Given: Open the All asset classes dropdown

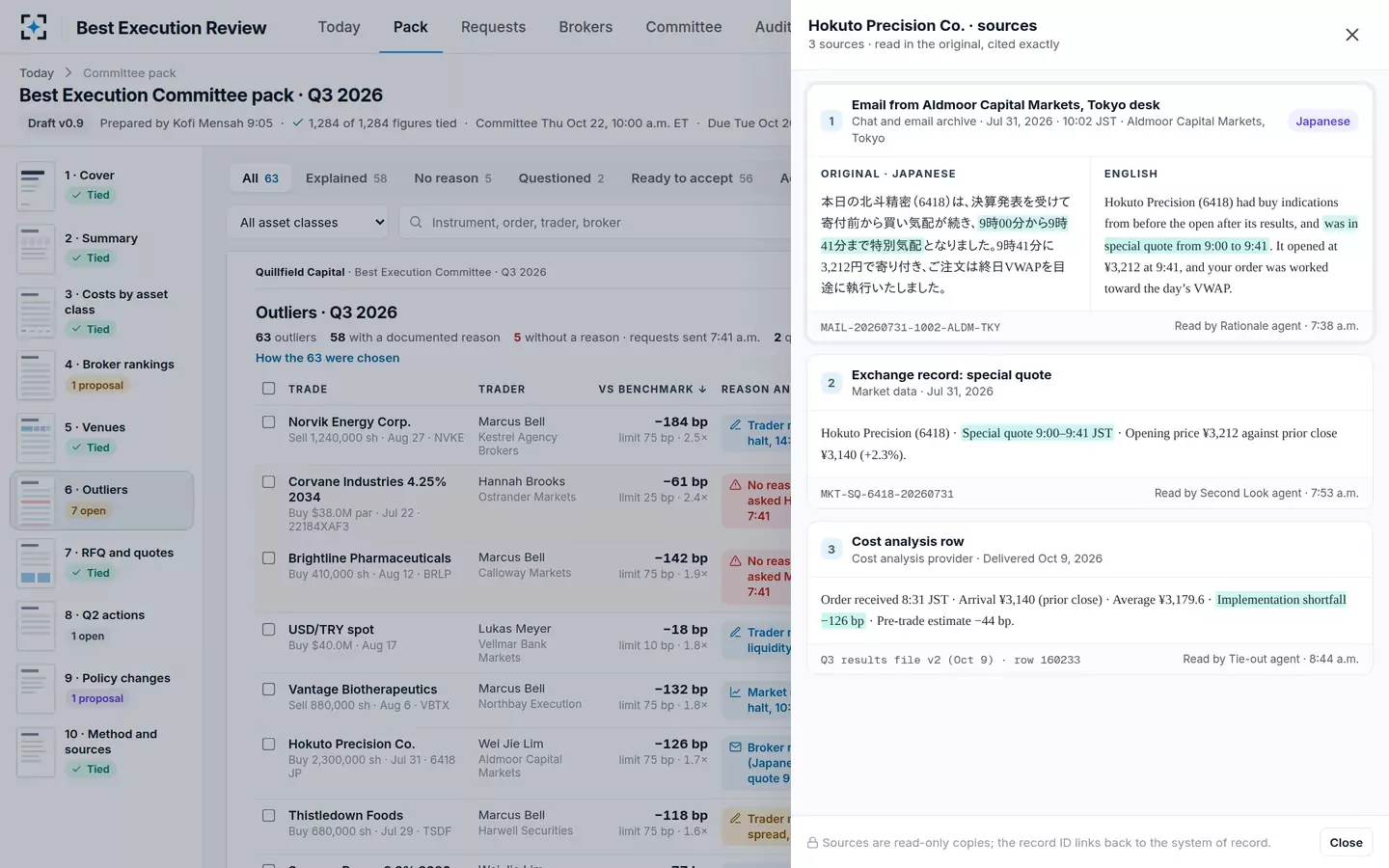Looking at the screenshot, I should (x=308, y=223).
